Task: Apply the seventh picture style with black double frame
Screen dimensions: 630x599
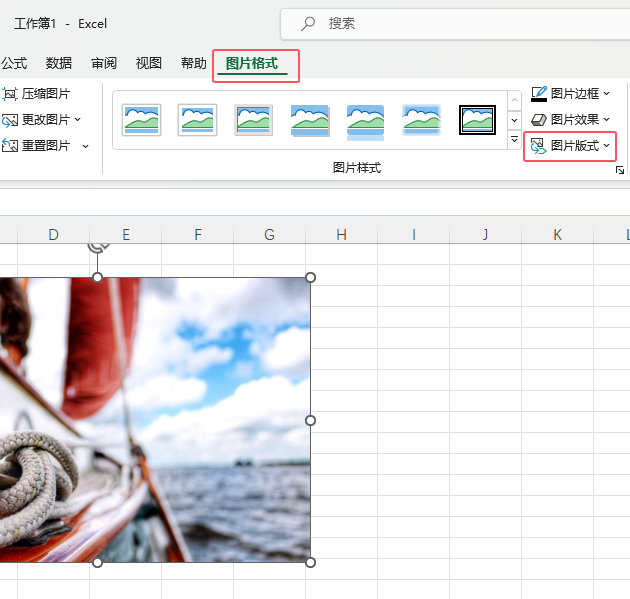Action: coord(477,120)
